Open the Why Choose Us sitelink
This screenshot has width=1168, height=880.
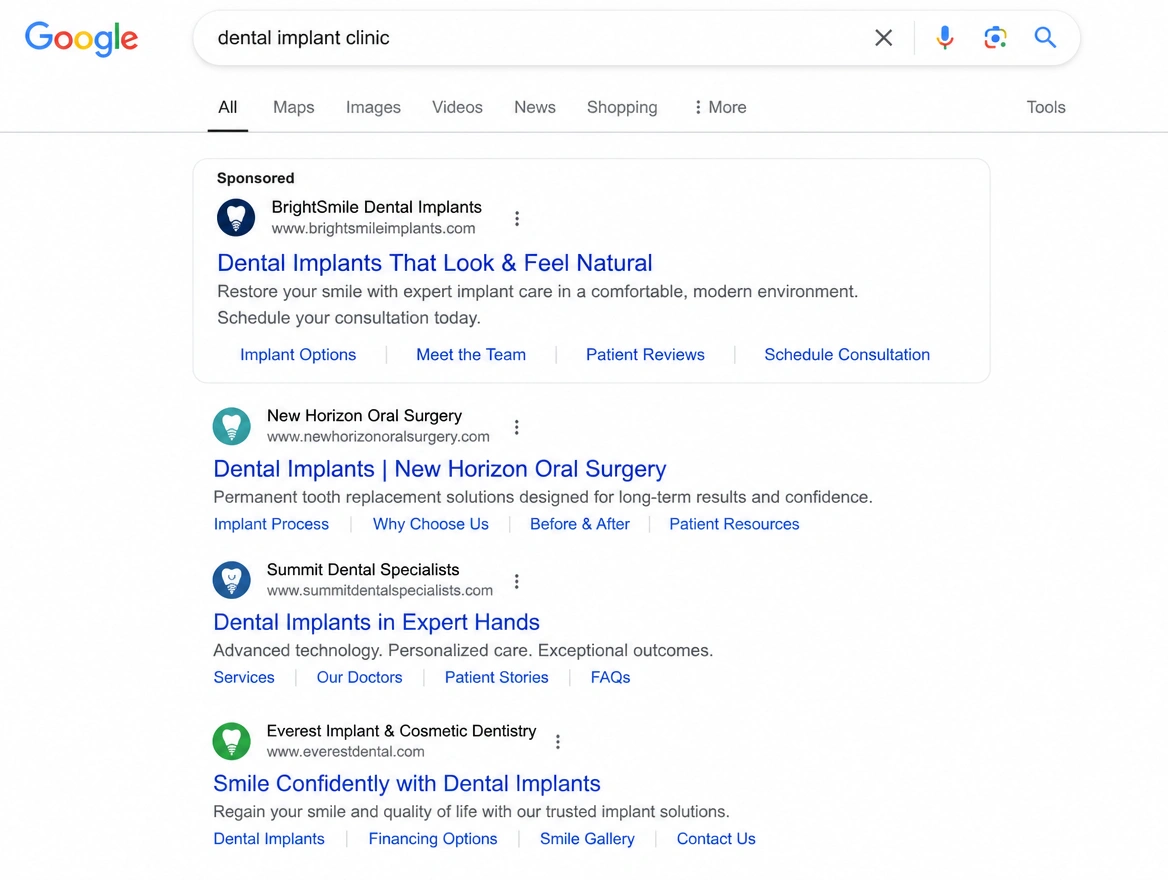point(431,524)
